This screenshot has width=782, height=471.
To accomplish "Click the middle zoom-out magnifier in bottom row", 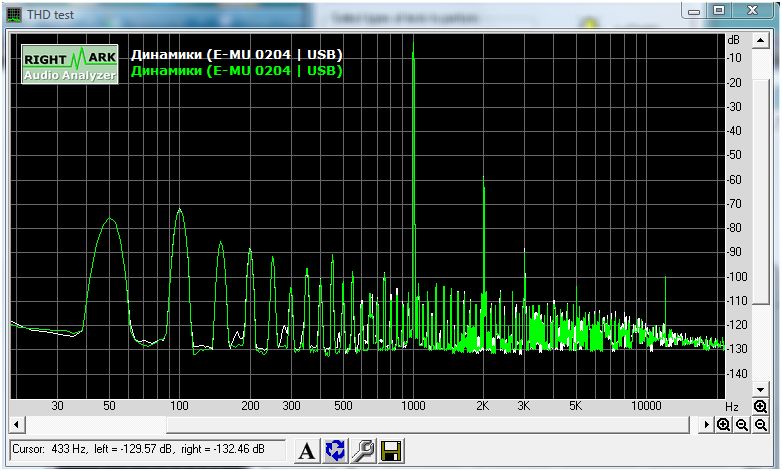I will (x=742, y=425).
